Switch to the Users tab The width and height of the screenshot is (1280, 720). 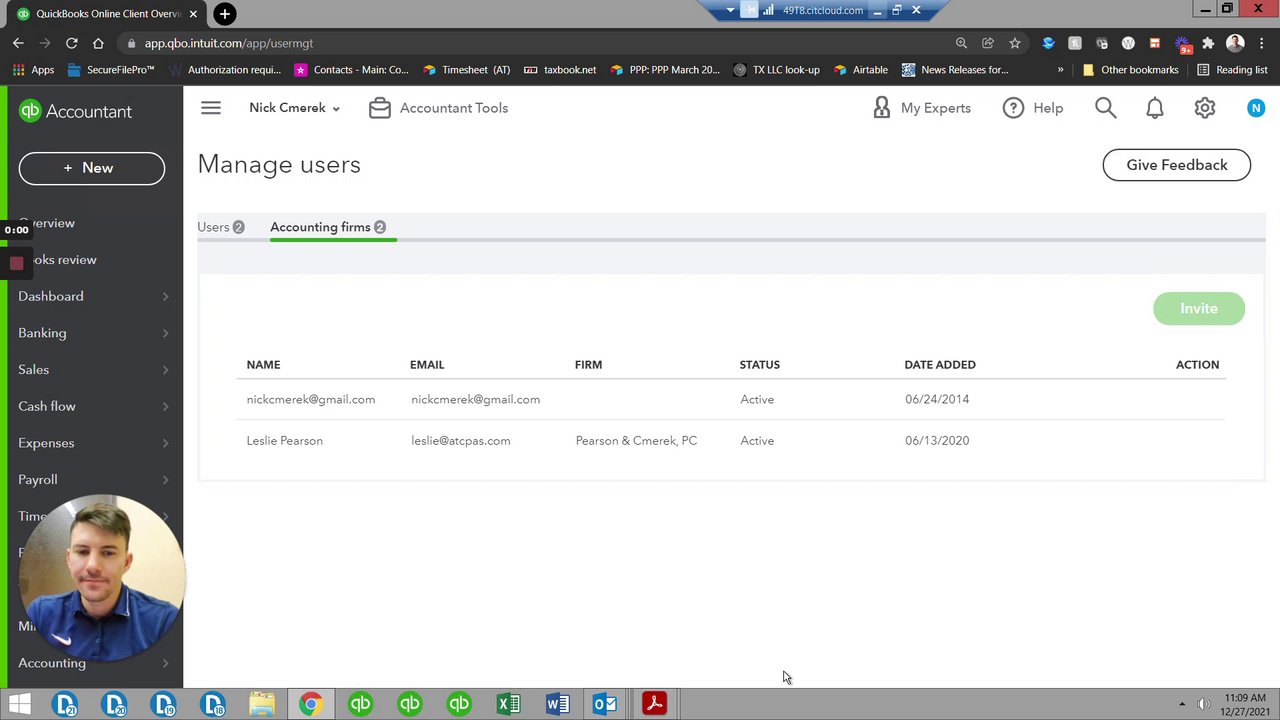coord(221,227)
